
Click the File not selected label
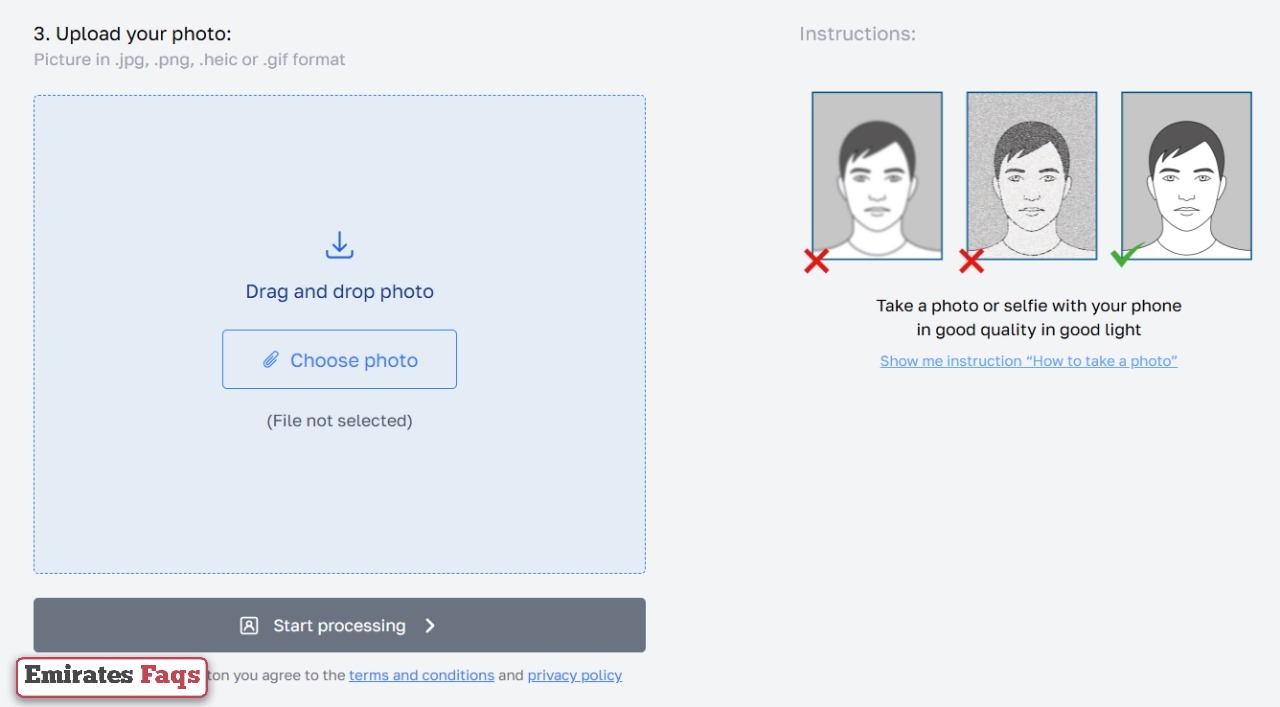coord(339,420)
